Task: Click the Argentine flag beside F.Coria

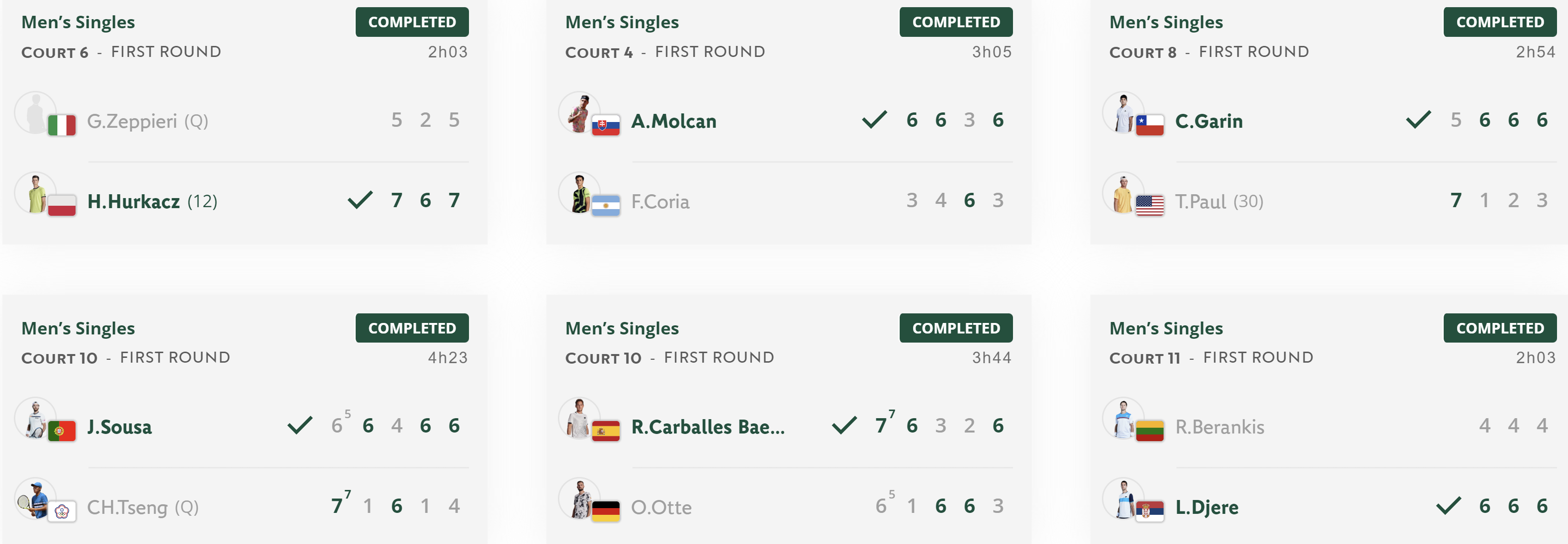Action: tap(606, 206)
